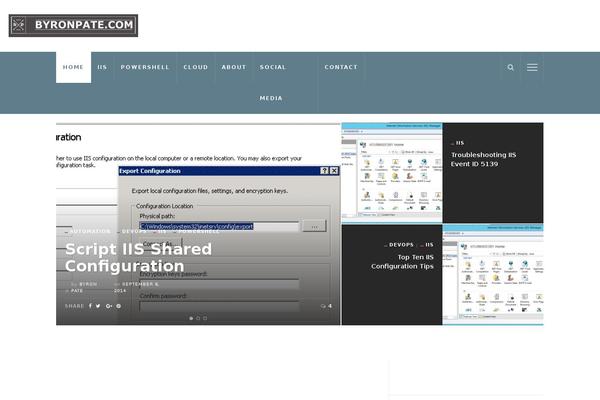
Task: Share post on Twitter
Action: 98,306
